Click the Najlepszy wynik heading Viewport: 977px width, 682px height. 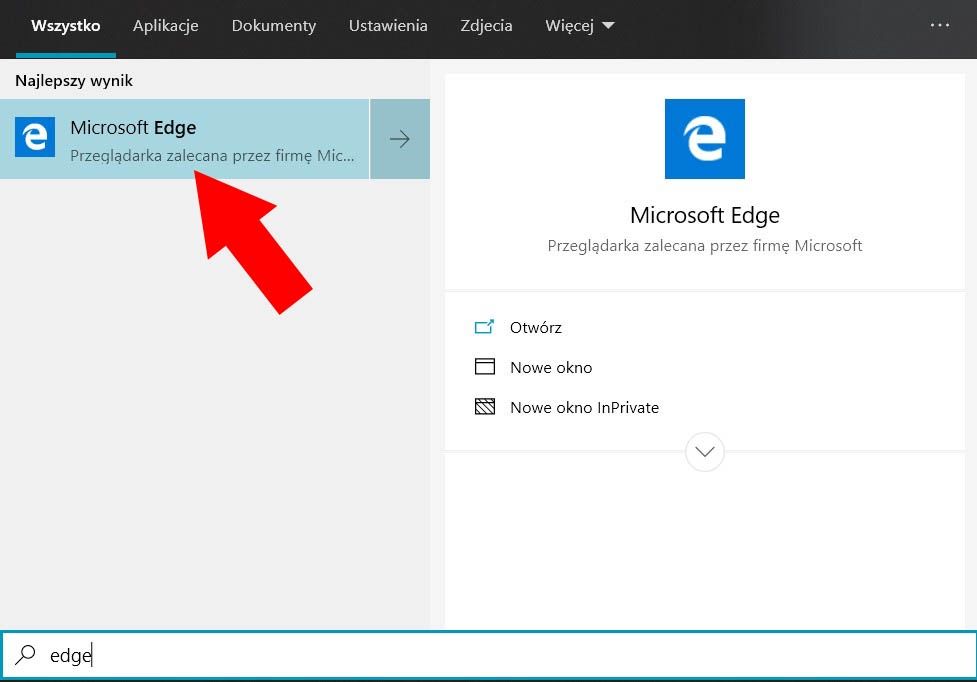(74, 81)
